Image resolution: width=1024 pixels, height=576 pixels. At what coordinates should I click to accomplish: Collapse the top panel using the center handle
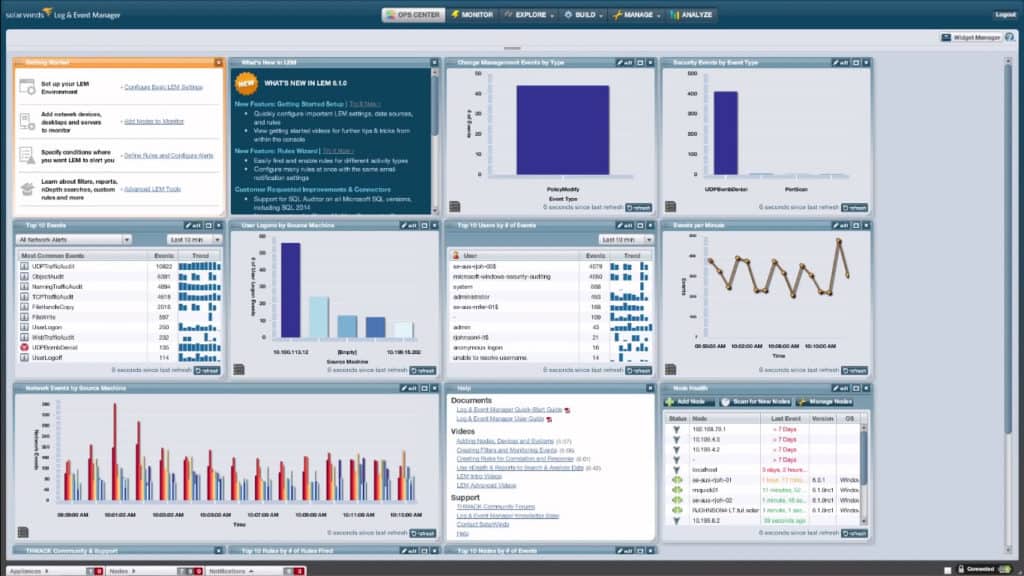[x=512, y=48]
